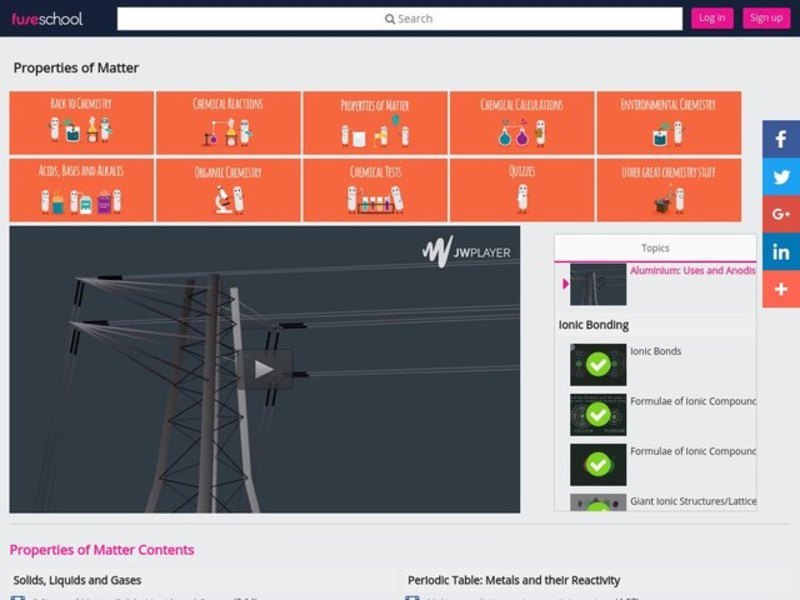This screenshot has width=800, height=600.
Task: Open the Quizzes tile
Action: coord(522,189)
